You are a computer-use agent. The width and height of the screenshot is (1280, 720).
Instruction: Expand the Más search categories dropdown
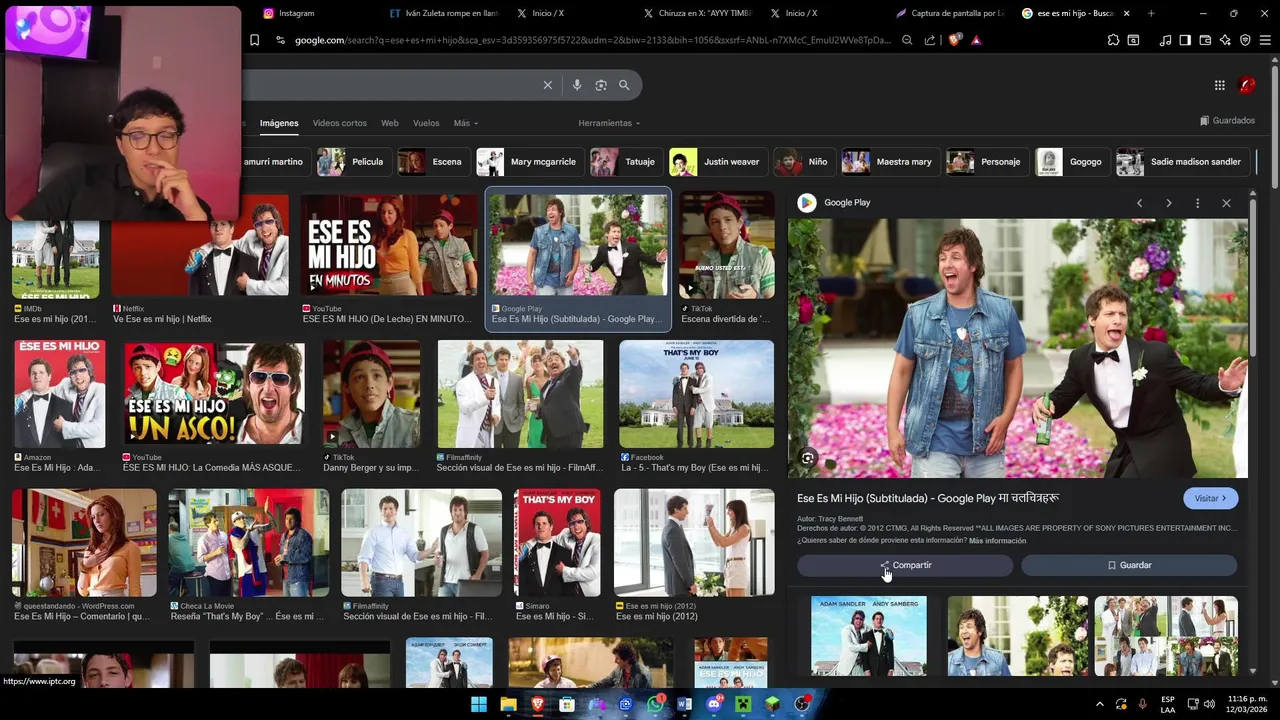465,123
